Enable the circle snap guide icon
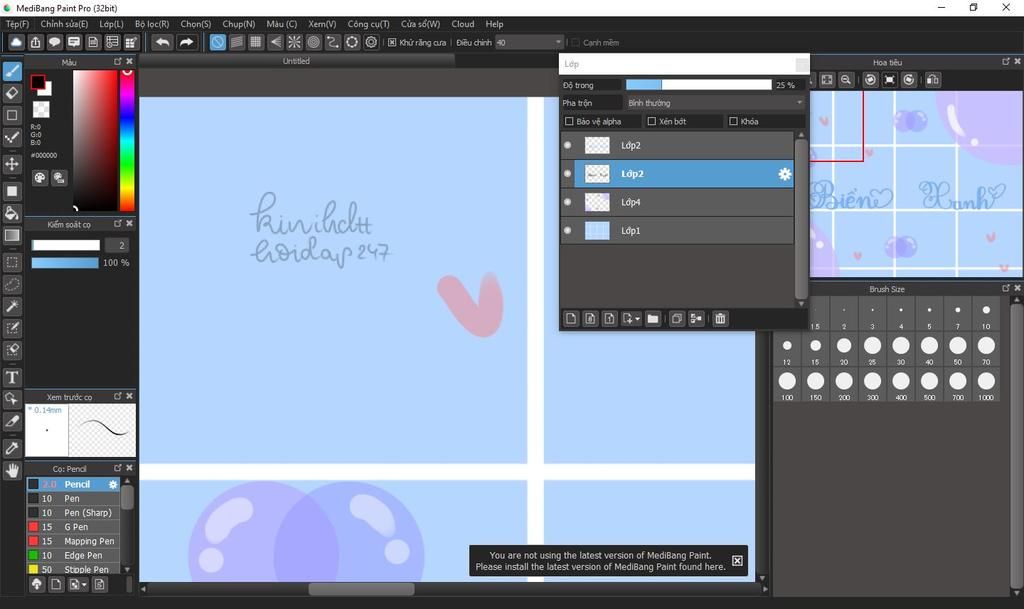The height and width of the screenshot is (609, 1024). pyautogui.click(x=313, y=42)
